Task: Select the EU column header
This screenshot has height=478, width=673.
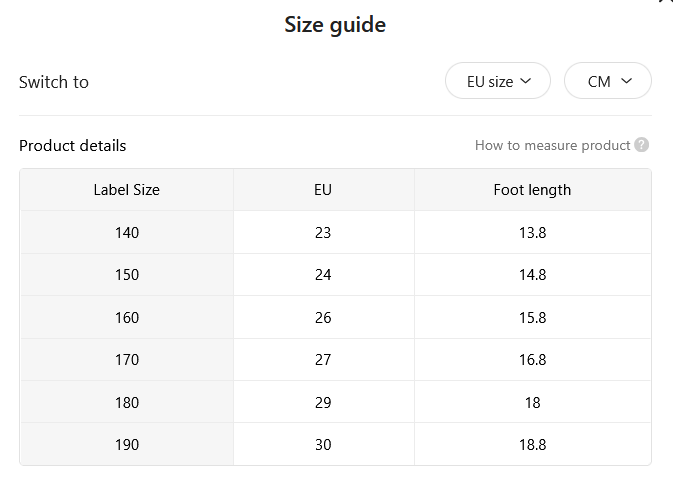Action: pyautogui.click(x=324, y=190)
